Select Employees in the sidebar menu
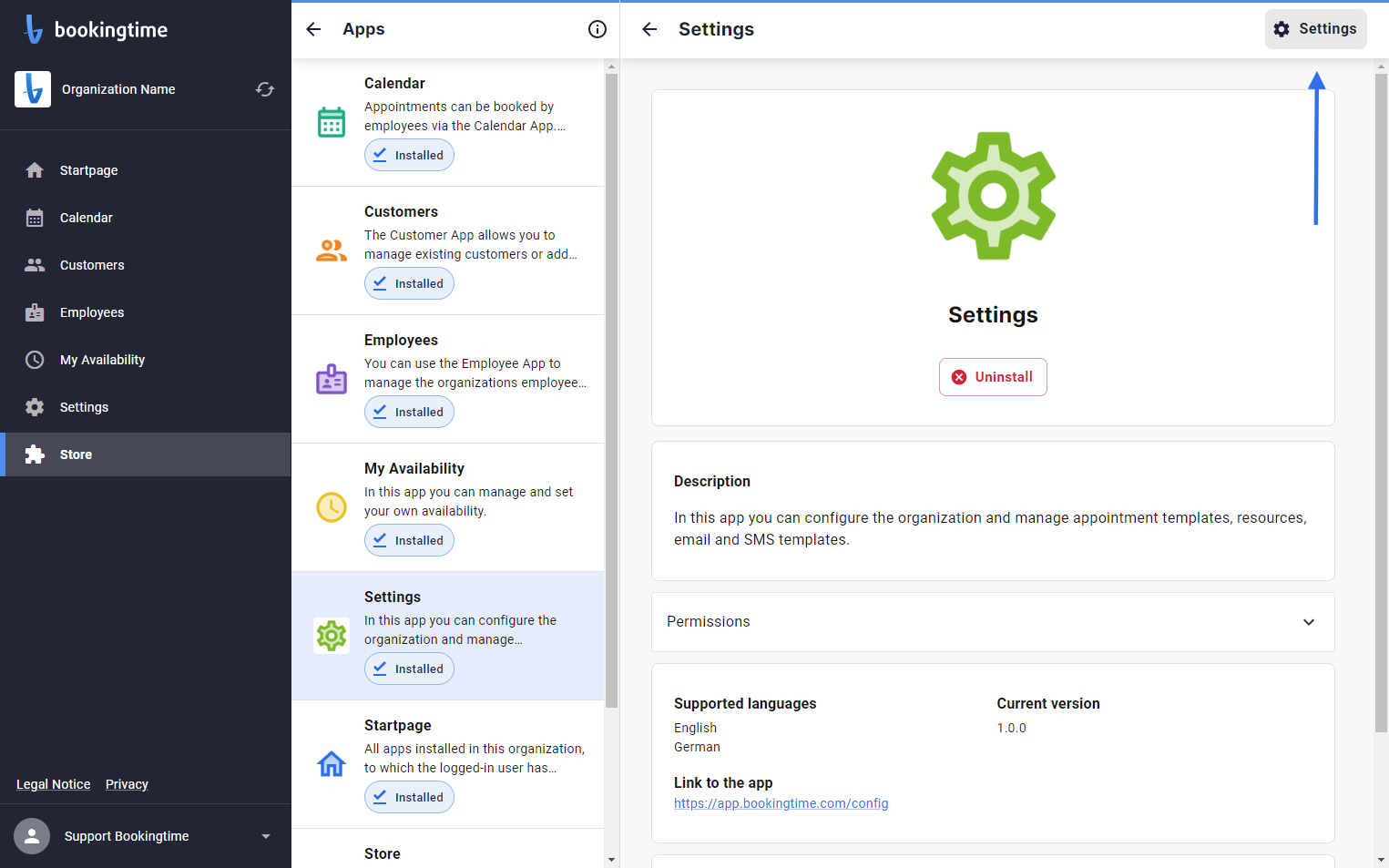This screenshot has width=1389, height=868. coord(146,312)
